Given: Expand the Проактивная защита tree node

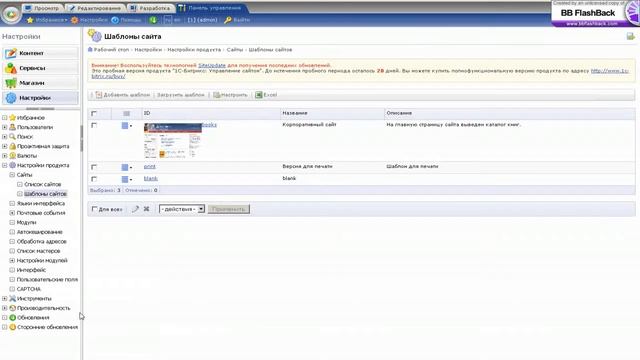Looking at the screenshot, I should pyautogui.click(x=4, y=146).
